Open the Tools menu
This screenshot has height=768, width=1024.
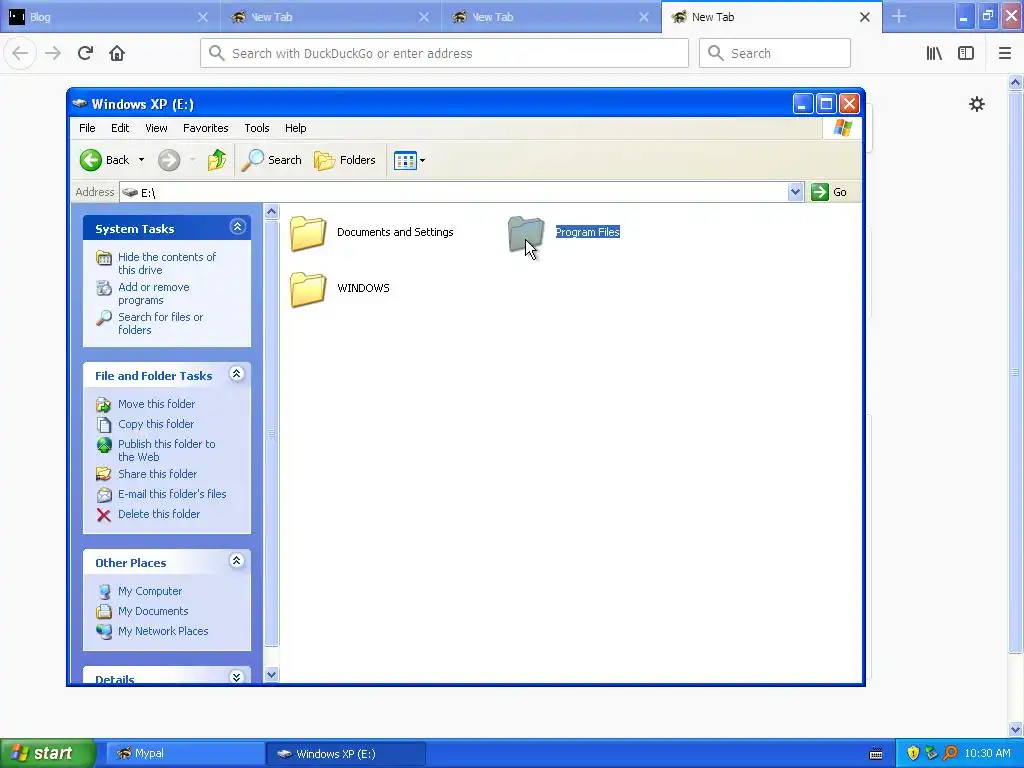pyautogui.click(x=257, y=128)
